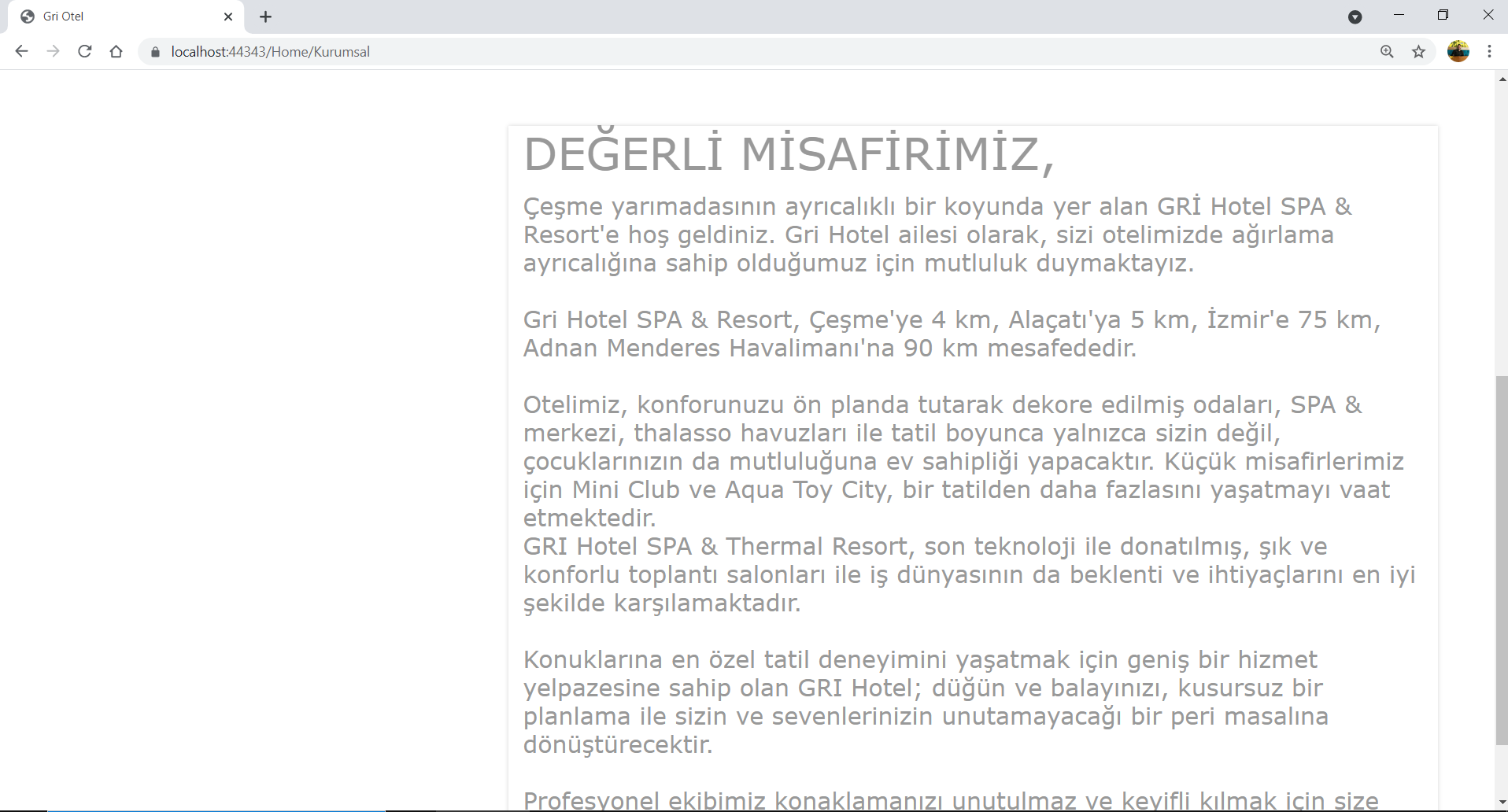Click the dark circle extension icon
This screenshot has width=1508, height=812.
[x=1355, y=16]
